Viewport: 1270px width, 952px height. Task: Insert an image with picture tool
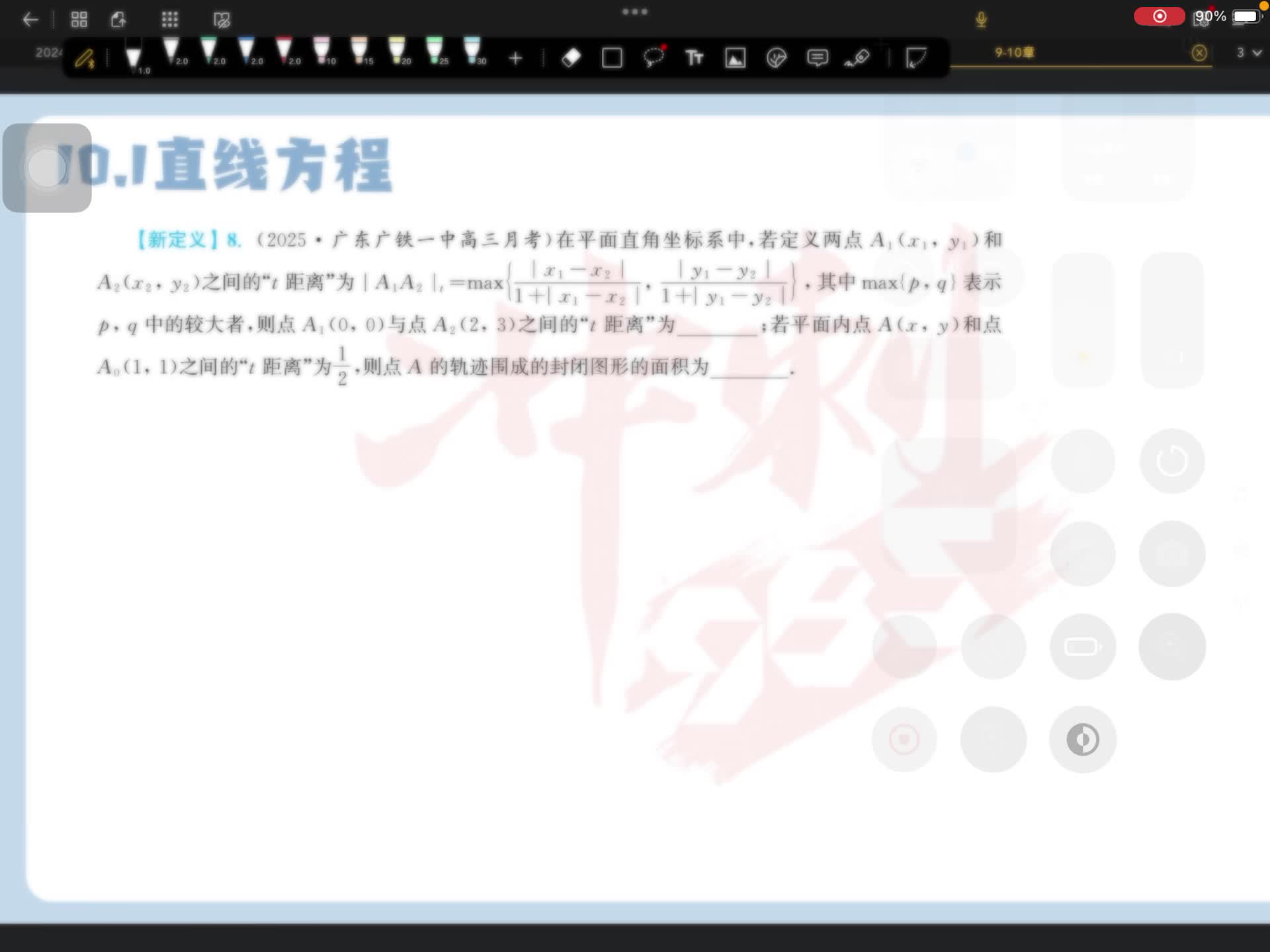pyautogui.click(x=735, y=58)
